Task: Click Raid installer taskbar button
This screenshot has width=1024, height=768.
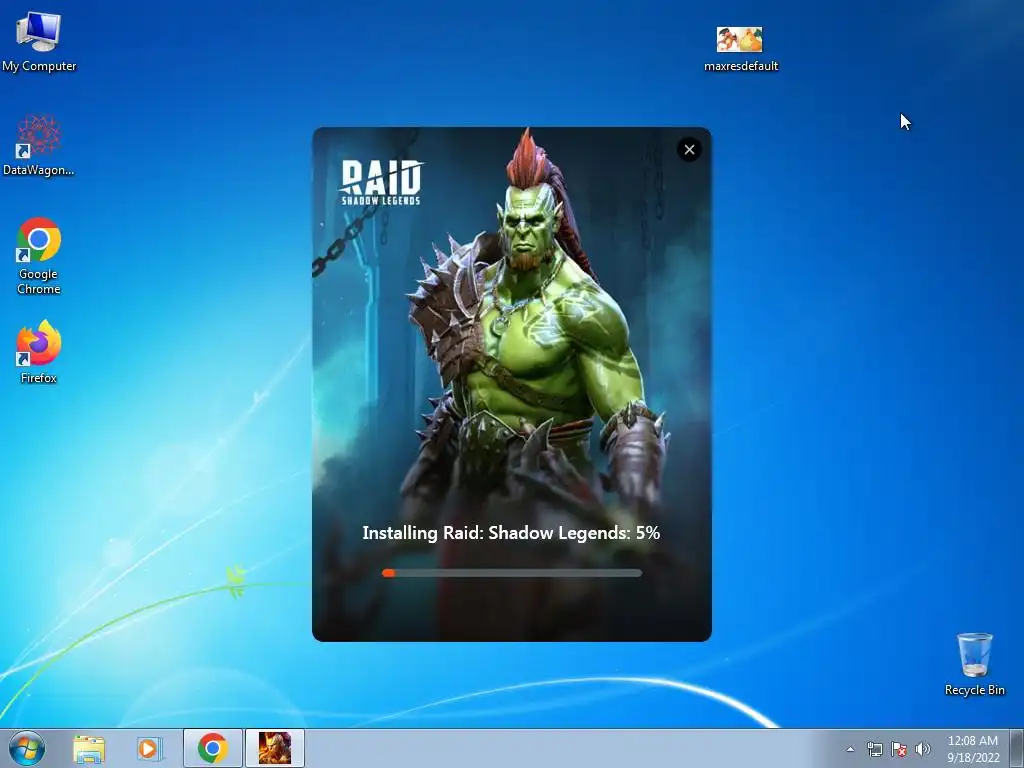Action: pos(275,748)
